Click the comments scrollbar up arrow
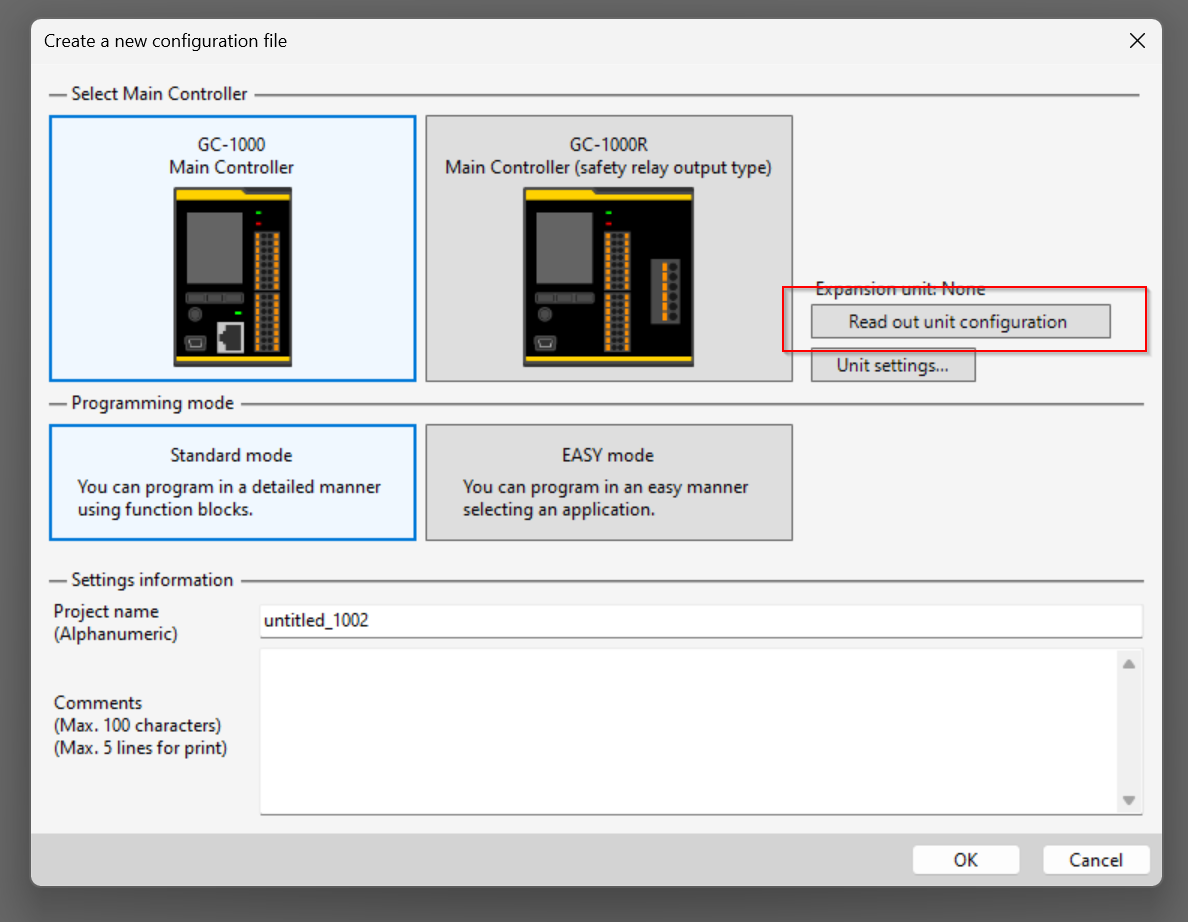This screenshot has width=1188, height=922. [x=1129, y=664]
